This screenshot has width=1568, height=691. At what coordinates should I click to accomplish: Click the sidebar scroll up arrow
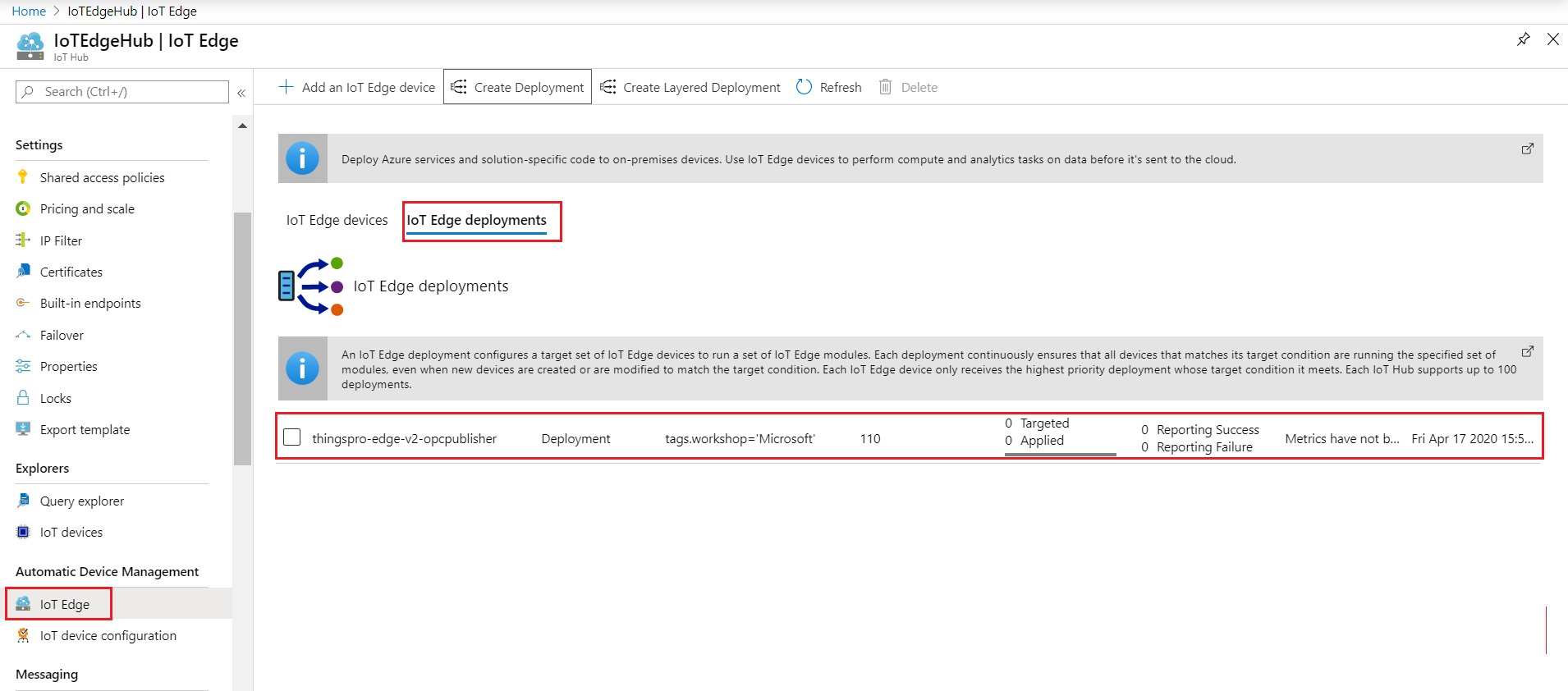242,126
